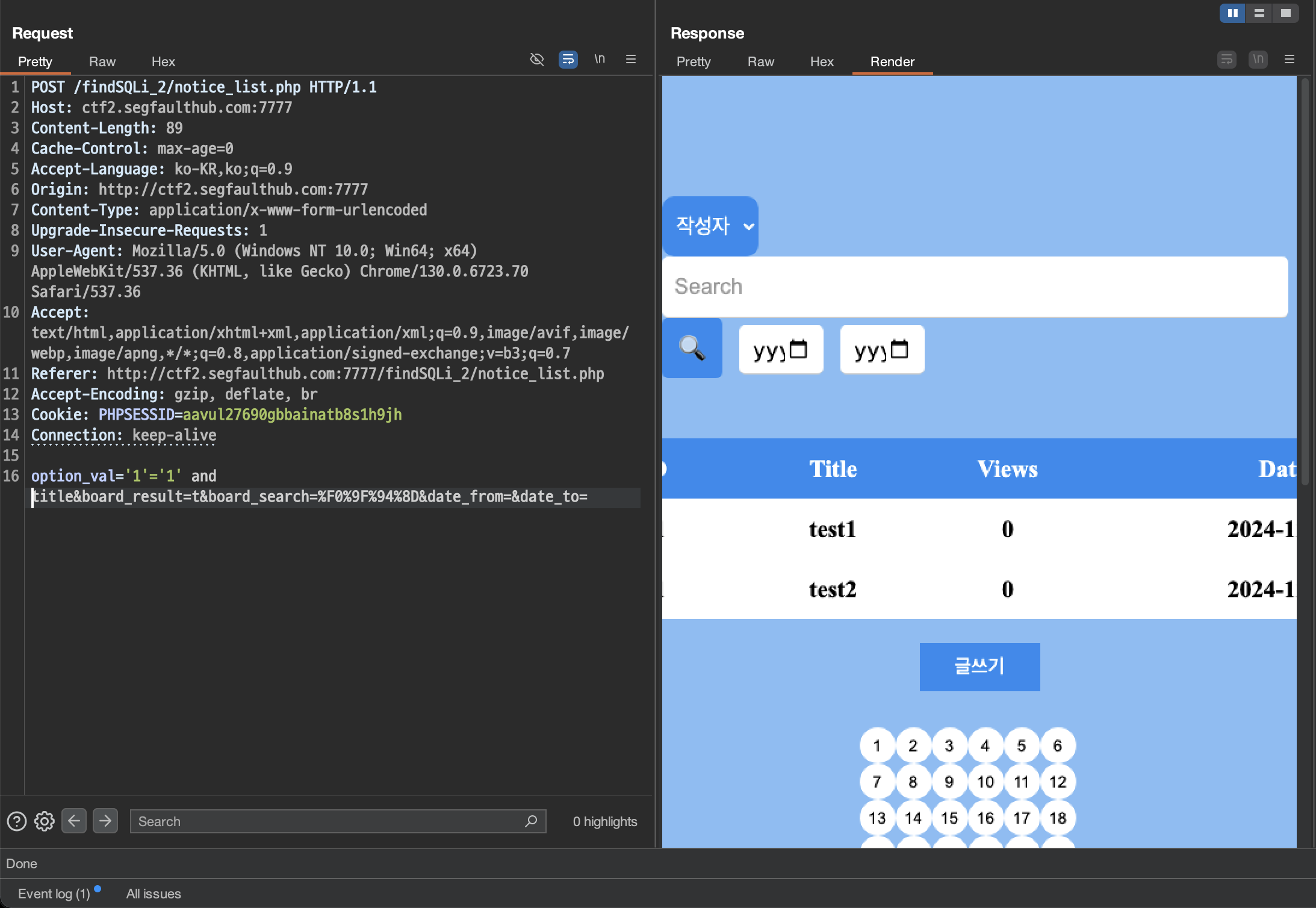The width and height of the screenshot is (1316, 908).
Task: Click the magnifying glass search button in the rendered page
Action: tap(692, 348)
